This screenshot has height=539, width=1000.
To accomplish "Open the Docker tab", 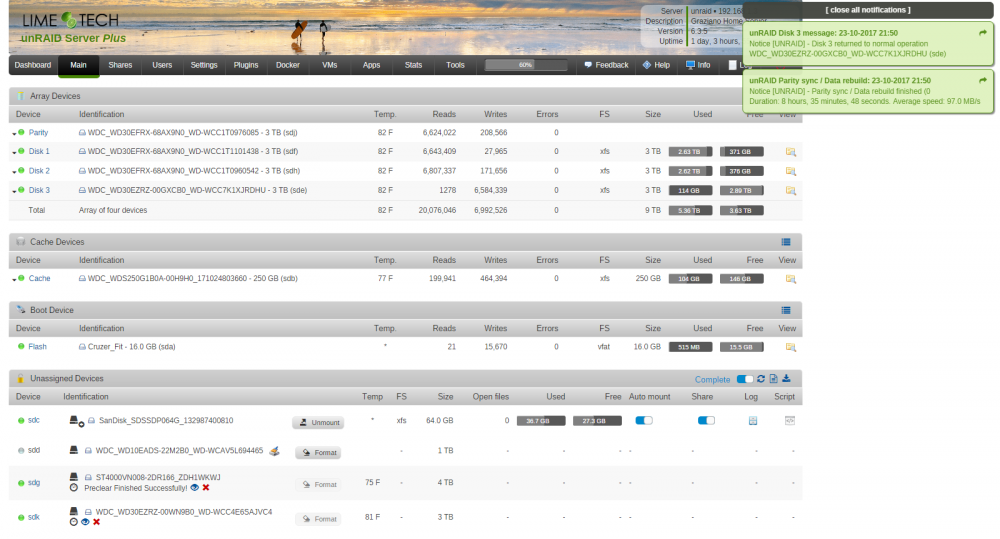I will [x=288, y=65].
